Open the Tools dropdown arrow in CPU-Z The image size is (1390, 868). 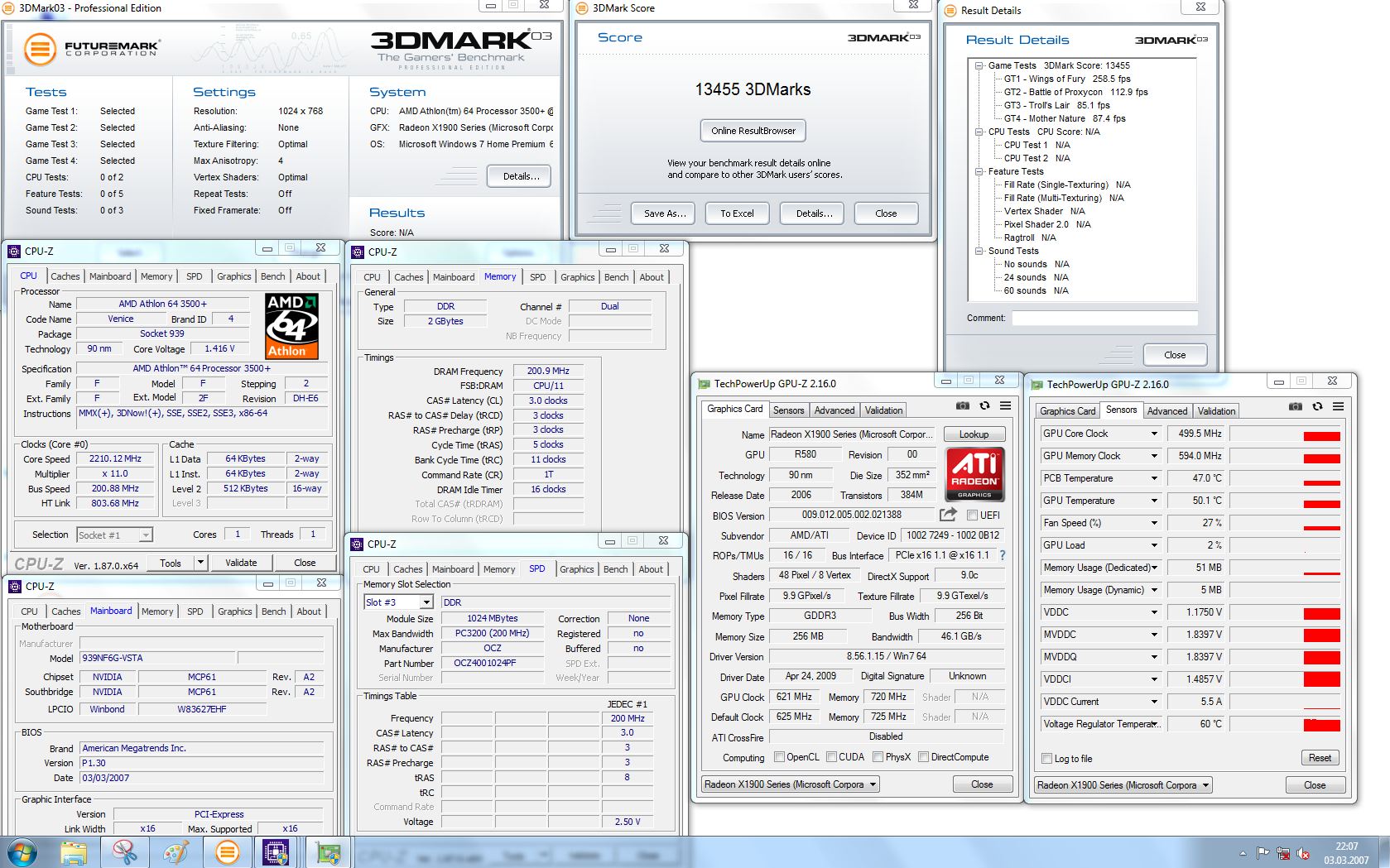pyautogui.click(x=200, y=563)
